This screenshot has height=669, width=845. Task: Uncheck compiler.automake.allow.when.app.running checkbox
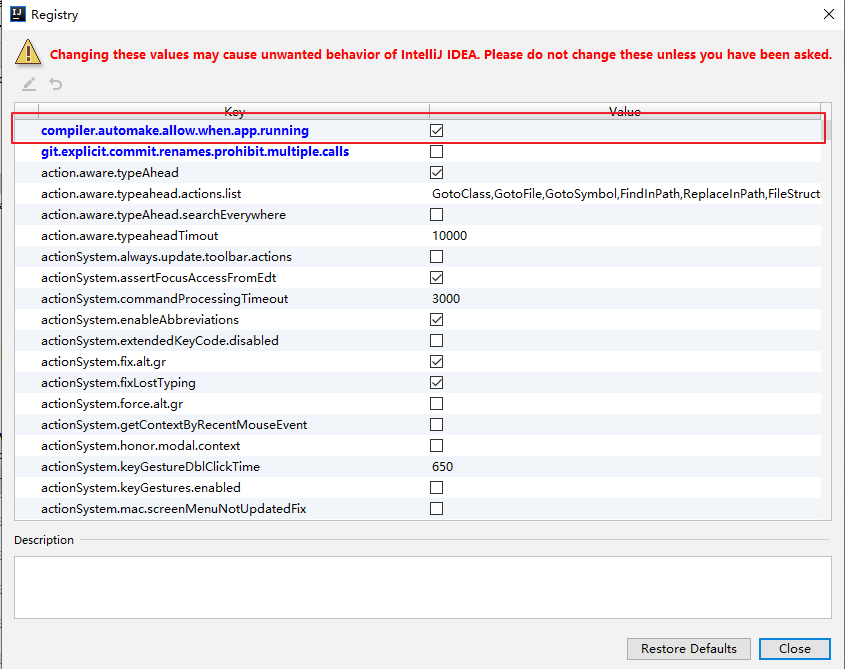437,130
